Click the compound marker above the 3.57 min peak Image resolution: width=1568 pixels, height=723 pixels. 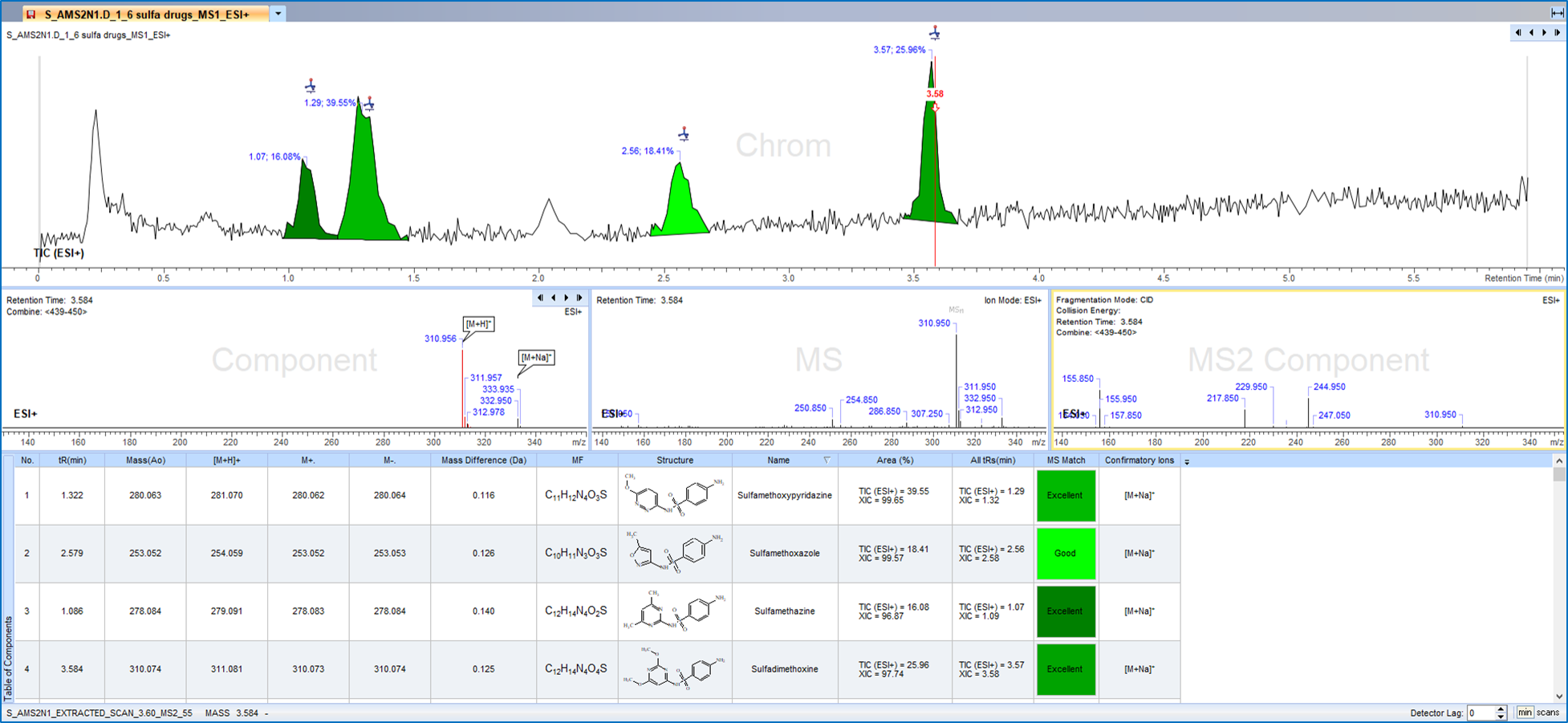pyautogui.click(x=935, y=33)
